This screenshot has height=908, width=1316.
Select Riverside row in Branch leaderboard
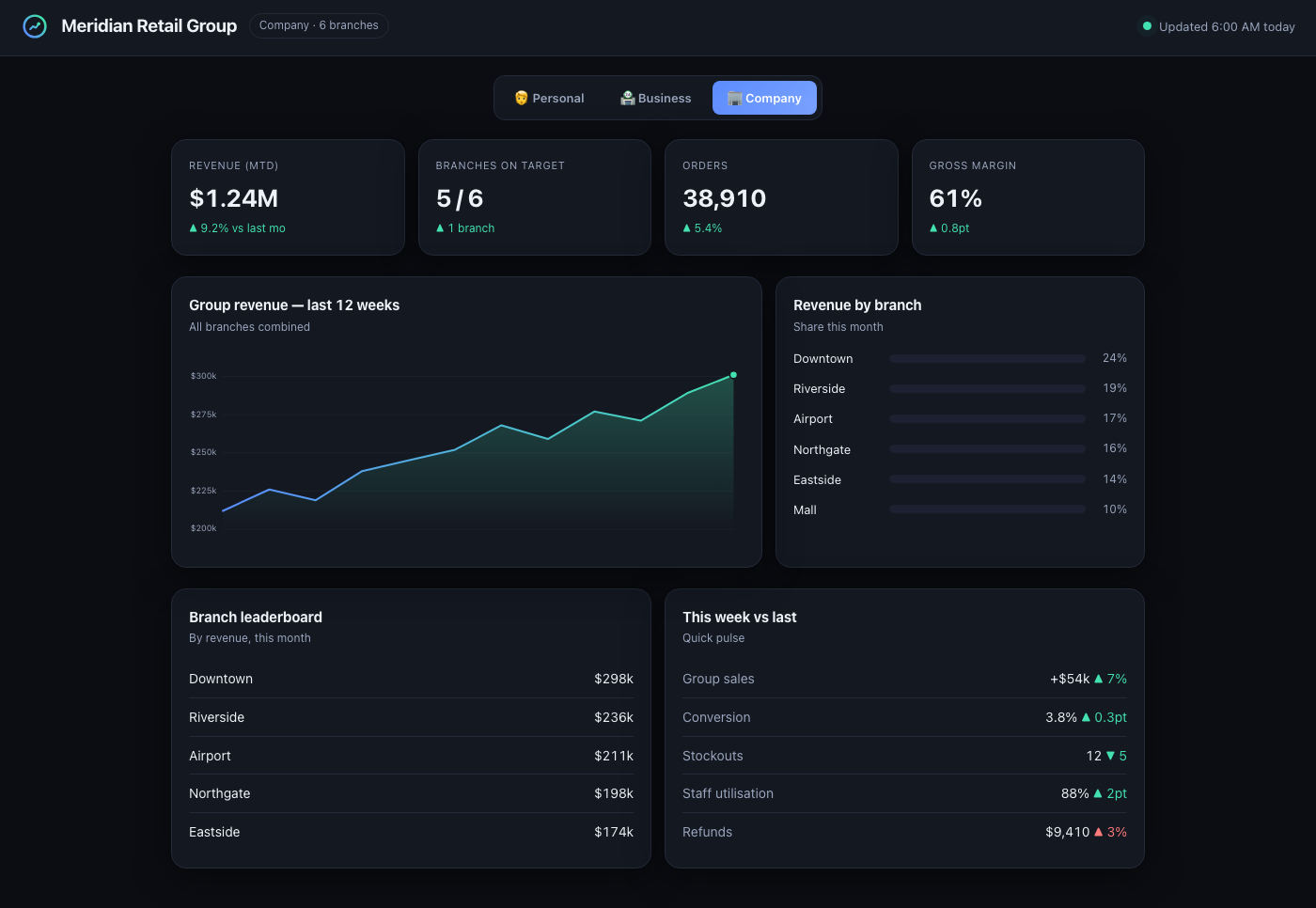(411, 717)
